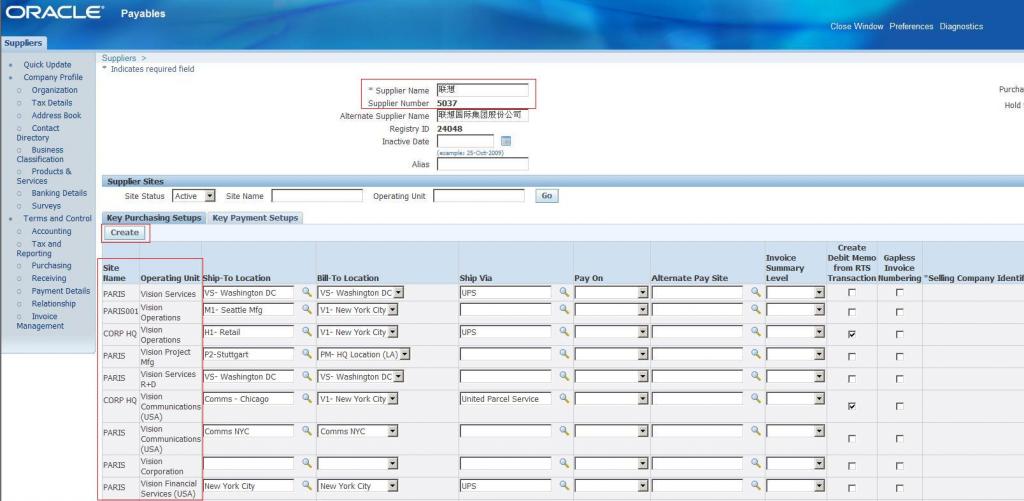Select the Suppliers top tab
Viewport: 1024px width, 501px height.
pos(23,43)
